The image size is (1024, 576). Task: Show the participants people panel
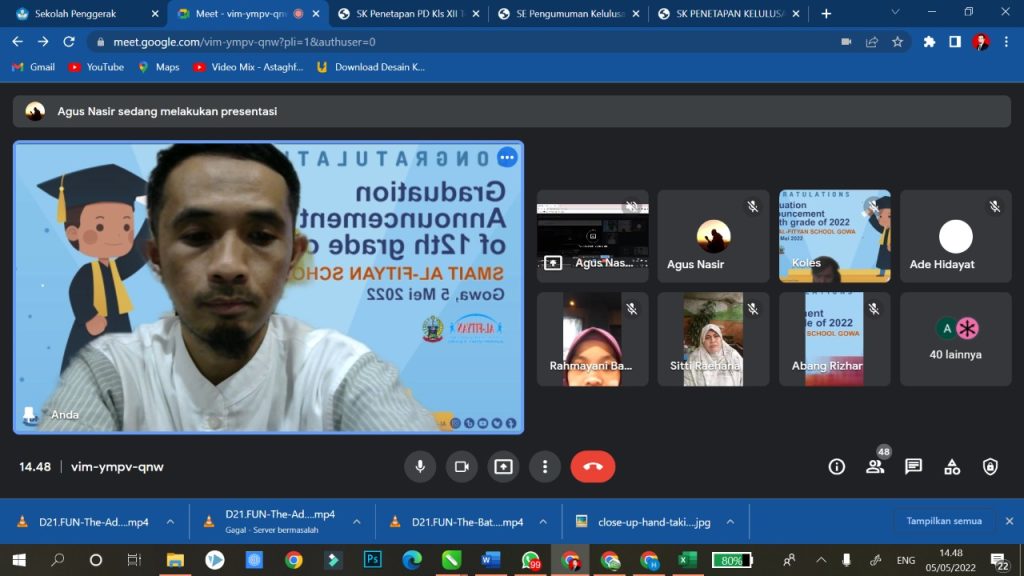click(875, 467)
